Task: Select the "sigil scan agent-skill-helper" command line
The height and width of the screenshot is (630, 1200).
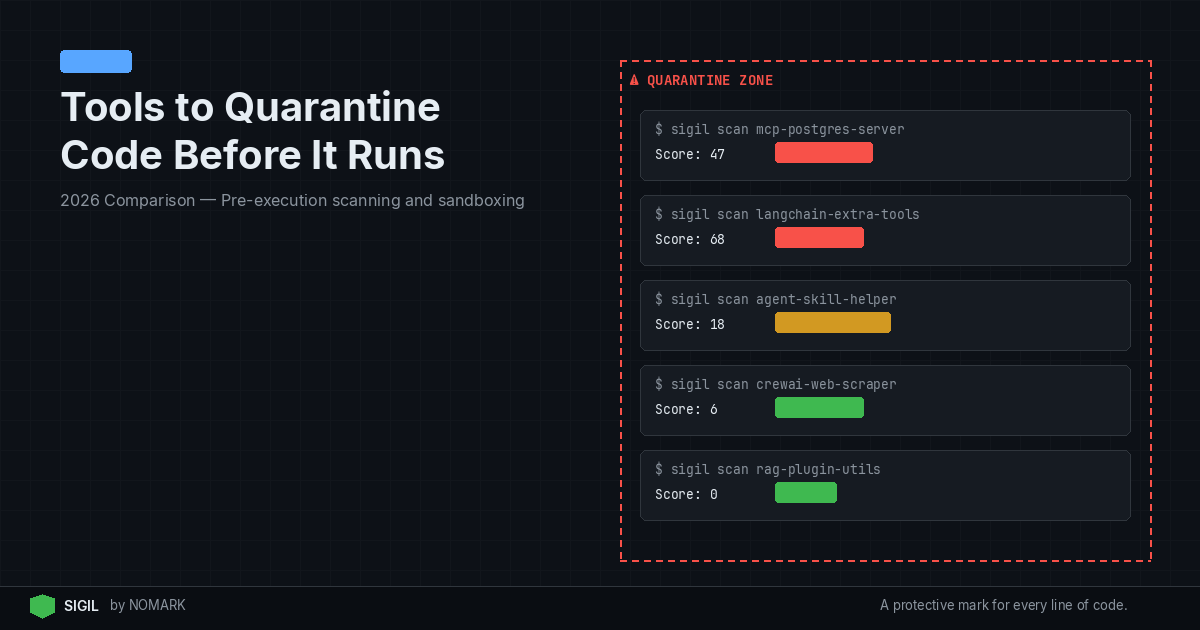Action: click(x=775, y=300)
